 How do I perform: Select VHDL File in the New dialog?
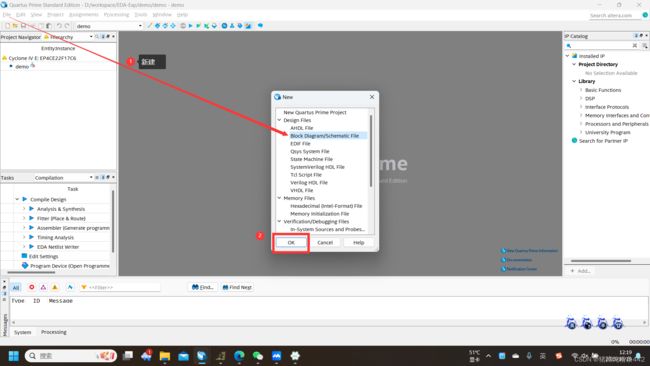click(302, 190)
